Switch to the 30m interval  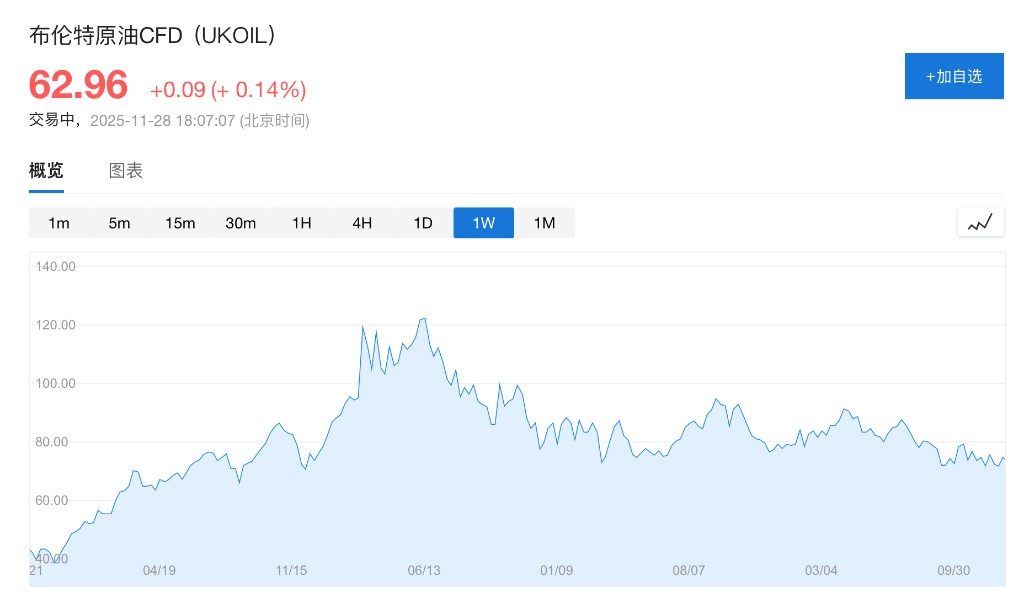(241, 223)
